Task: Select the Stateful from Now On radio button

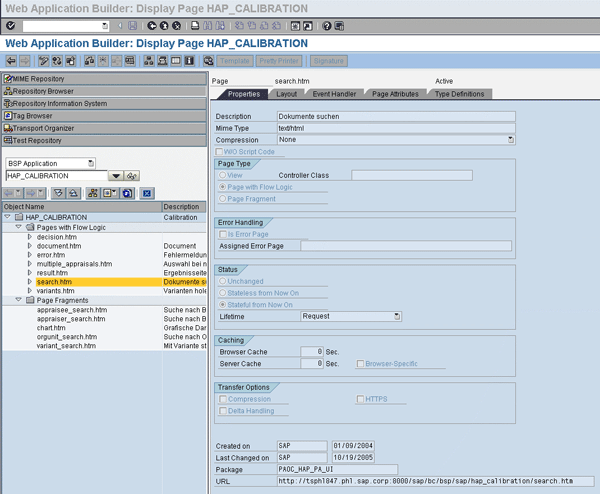Action: click(222, 304)
